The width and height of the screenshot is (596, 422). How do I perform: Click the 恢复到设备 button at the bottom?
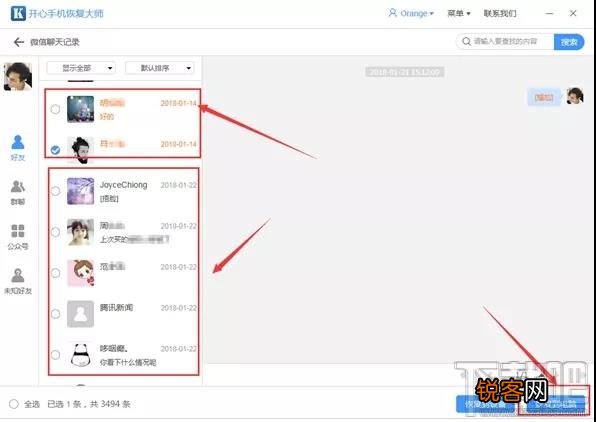[x=485, y=404]
